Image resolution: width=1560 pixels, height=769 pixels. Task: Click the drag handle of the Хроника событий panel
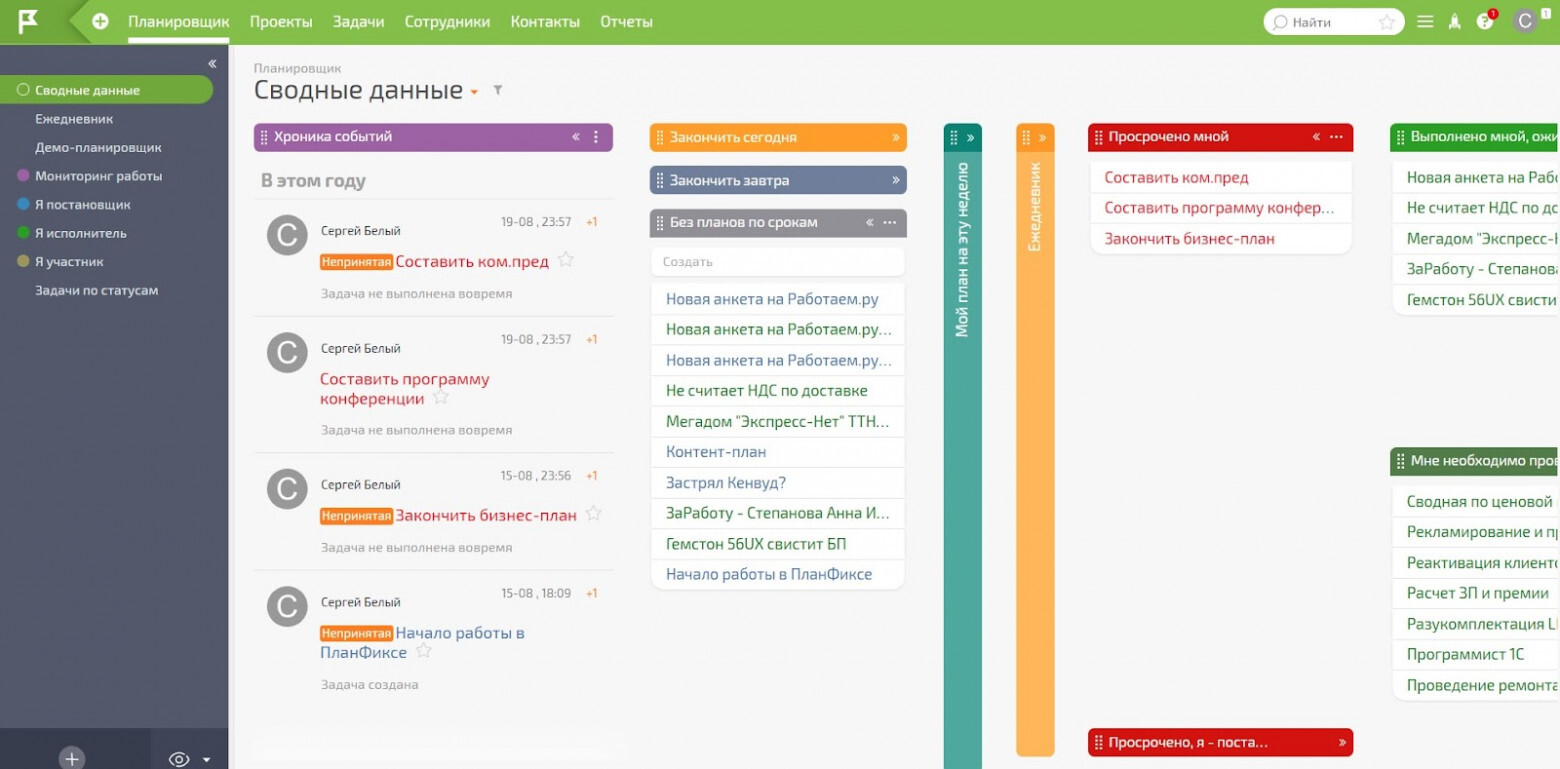(263, 137)
